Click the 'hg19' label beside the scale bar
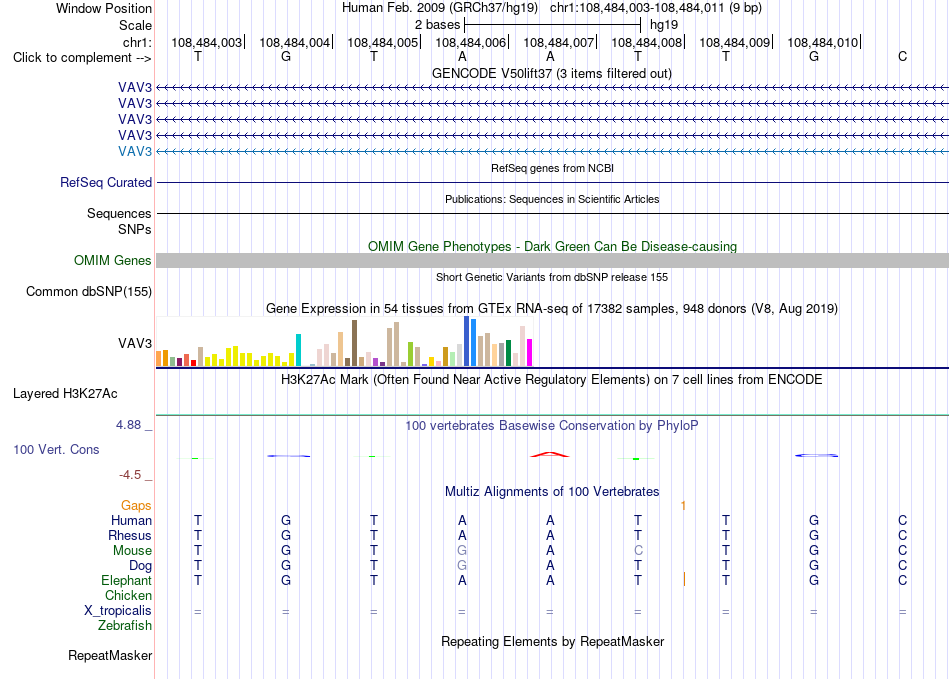The height and width of the screenshot is (679, 950). tap(663, 25)
